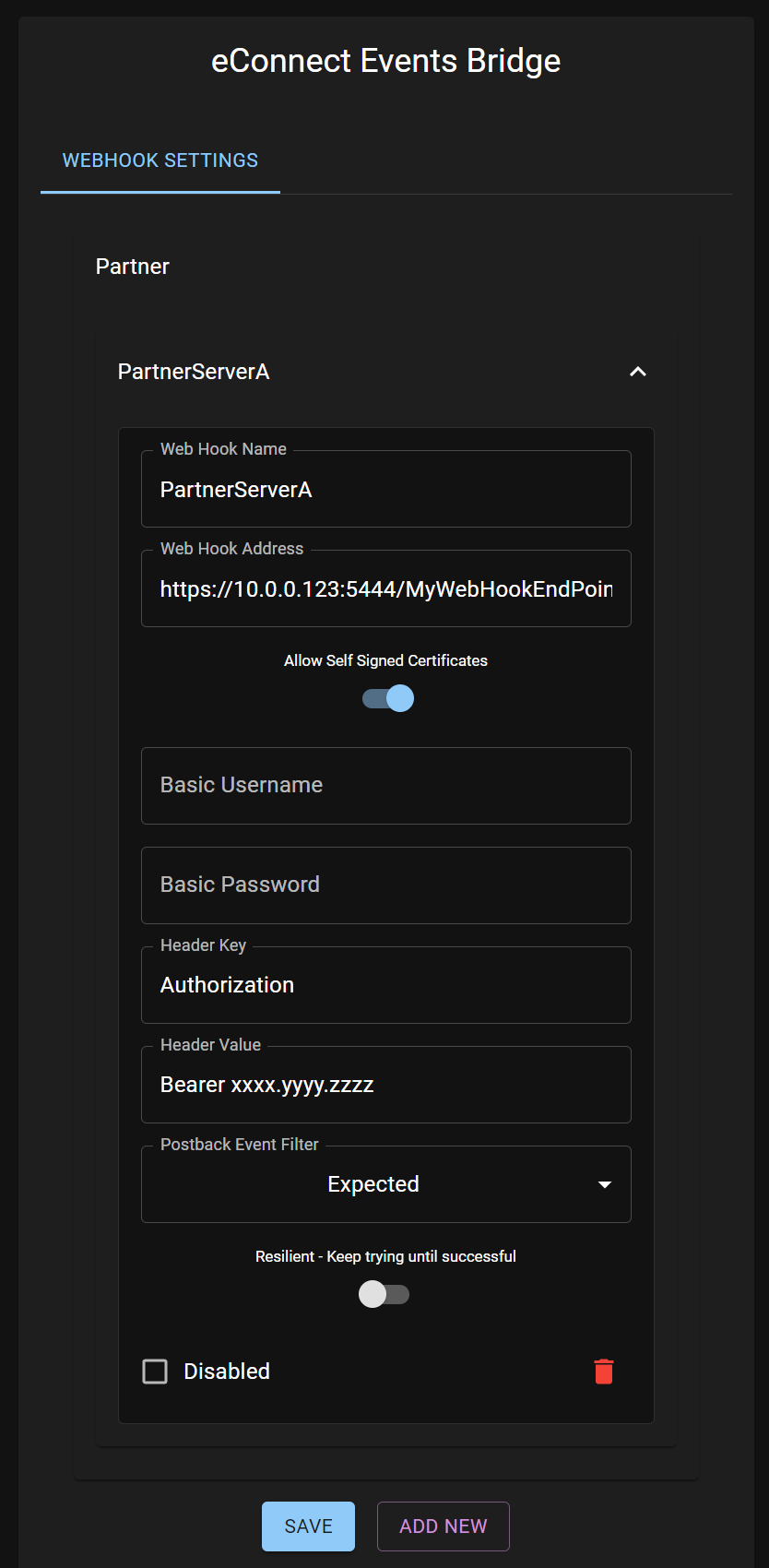Click the ADD NEW button
Screen dimensions: 769x1568
pos(444,1526)
